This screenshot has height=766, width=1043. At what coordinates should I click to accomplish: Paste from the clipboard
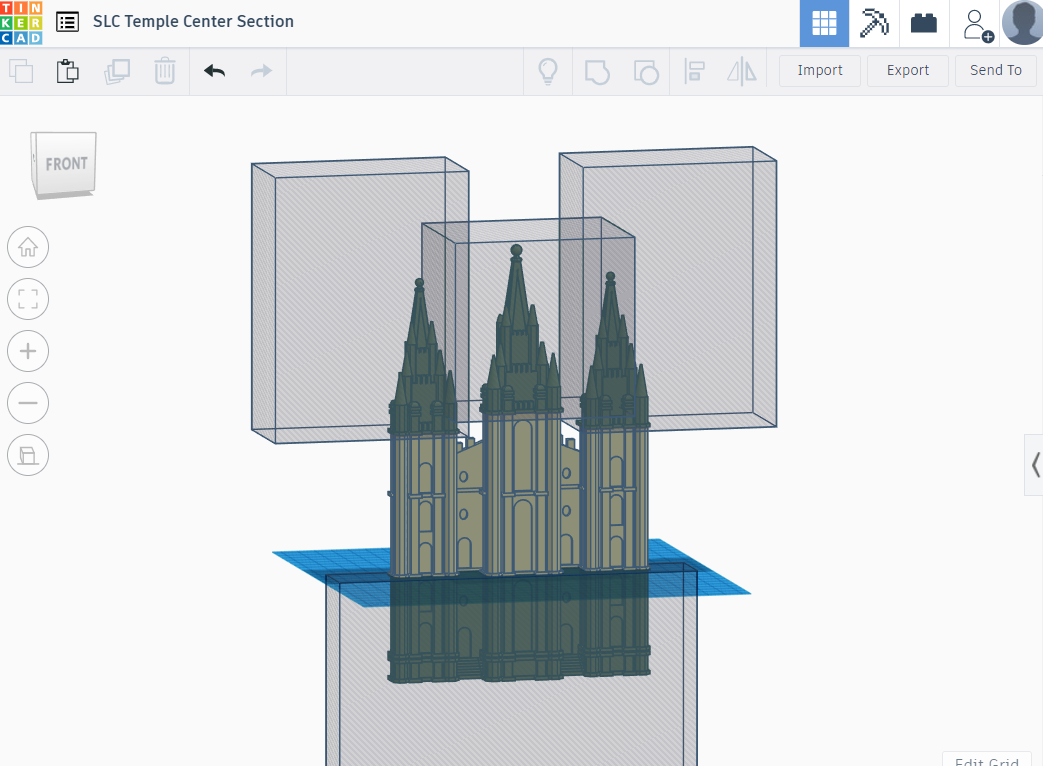(x=68, y=71)
